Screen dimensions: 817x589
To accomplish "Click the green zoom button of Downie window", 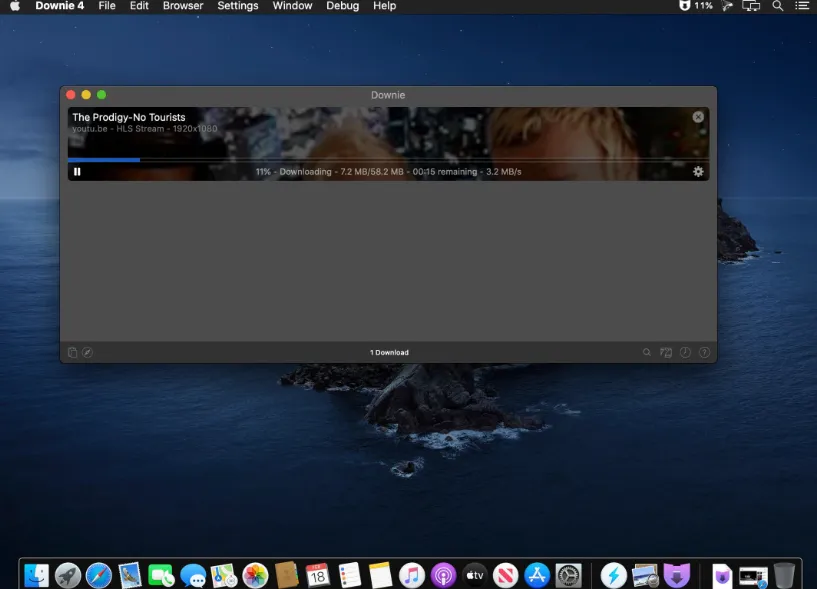I will [x=102, y=94].
